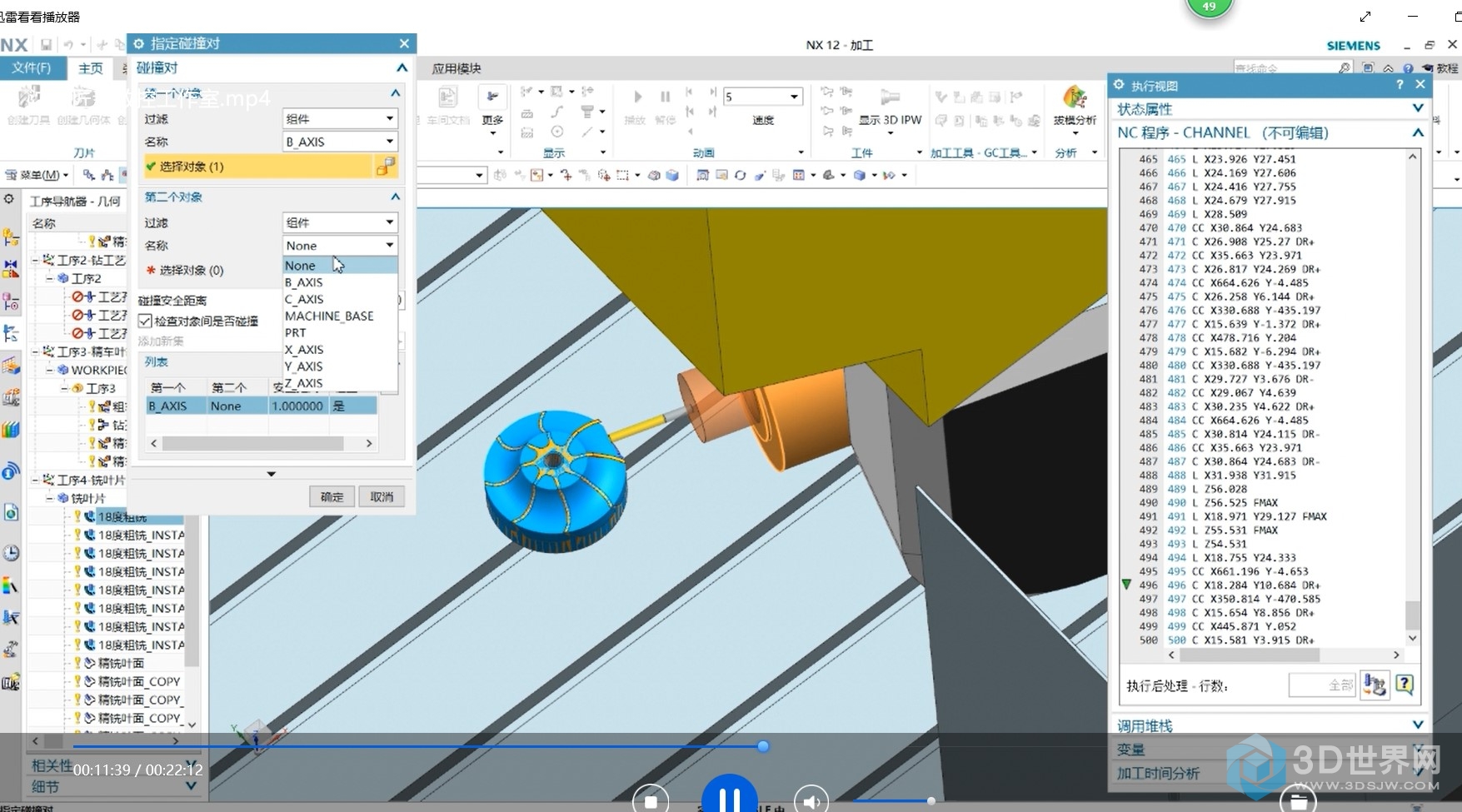Click the navigator settings gear icon

(x=8, y=200)
